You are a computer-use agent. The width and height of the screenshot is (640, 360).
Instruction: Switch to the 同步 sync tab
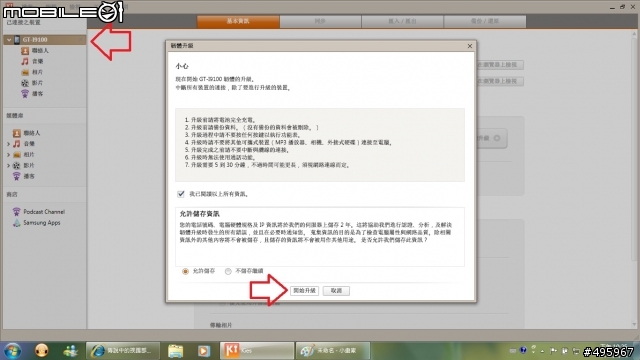coord(320,21)
